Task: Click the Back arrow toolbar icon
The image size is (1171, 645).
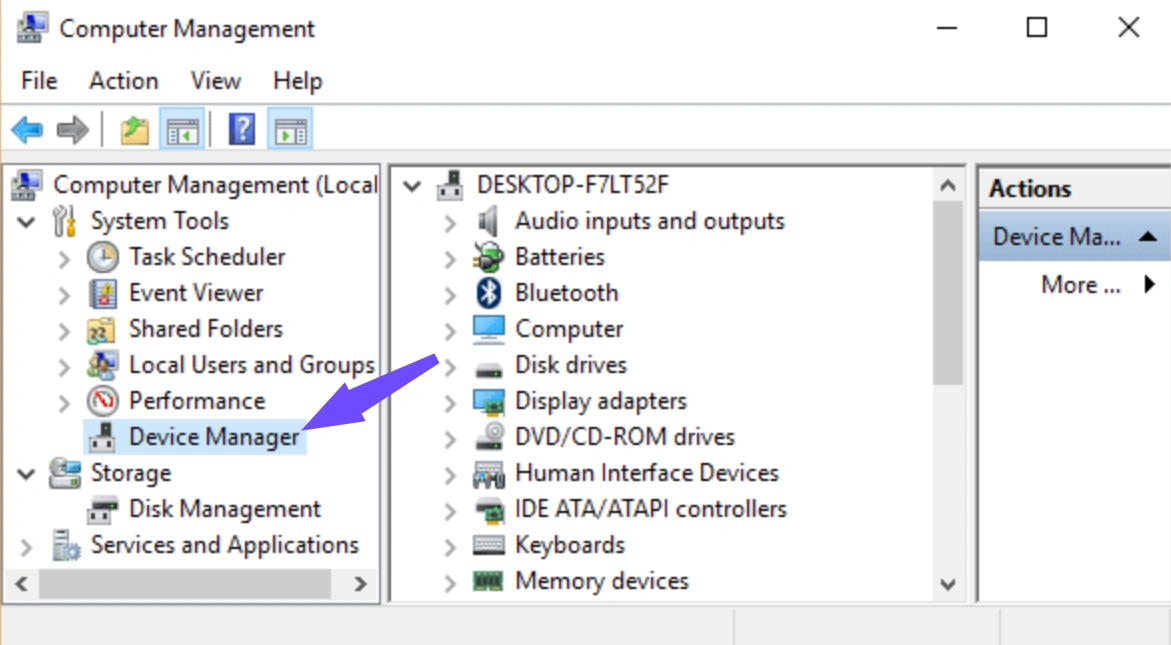Action: (27, 129)
